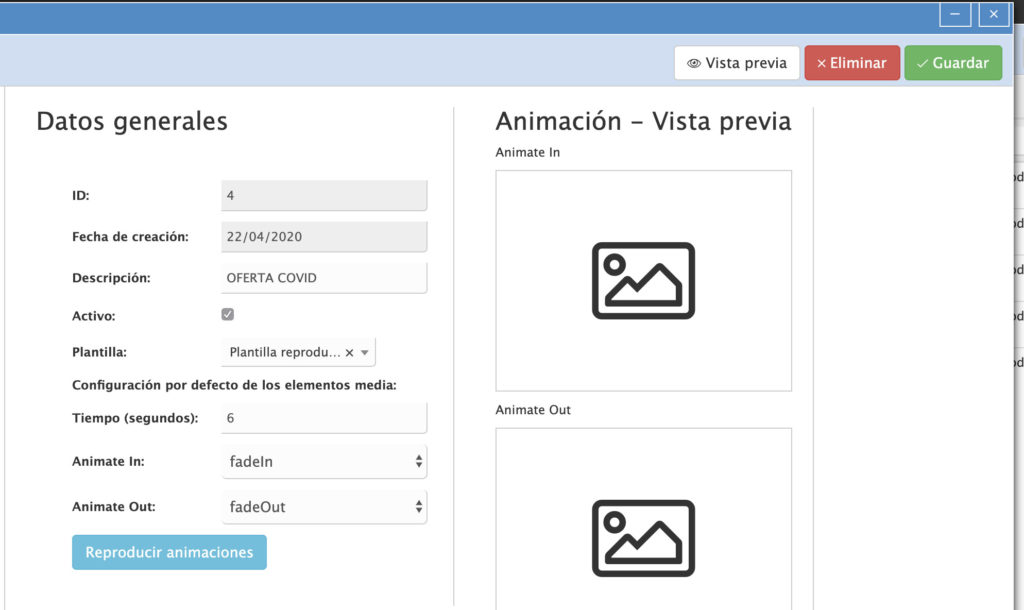Screen dimensions: 1024x610
Task: Open the Animate Out fadeOut dropdown
Action: [323, 507]
